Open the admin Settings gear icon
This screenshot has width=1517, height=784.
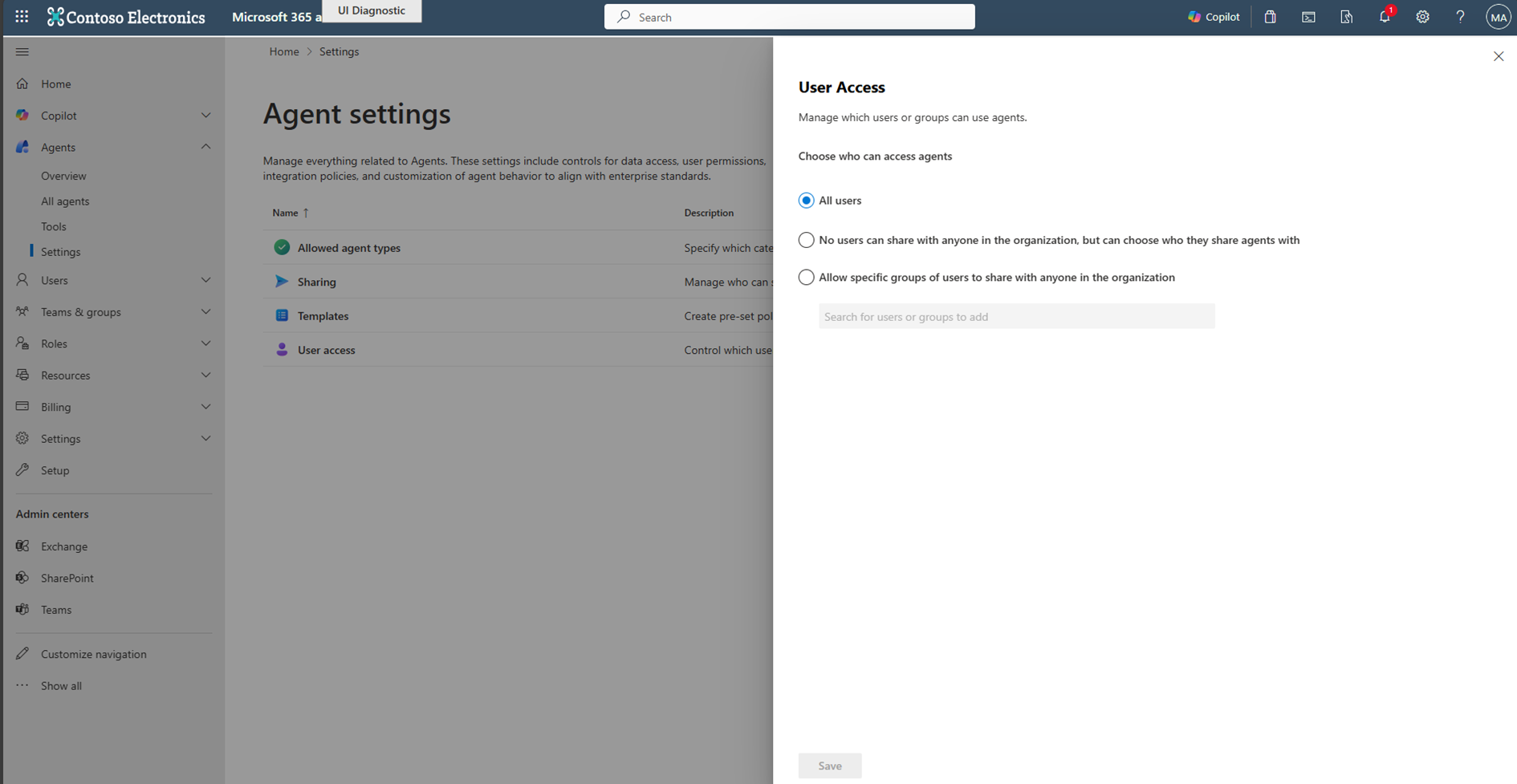click(1422, 17)
